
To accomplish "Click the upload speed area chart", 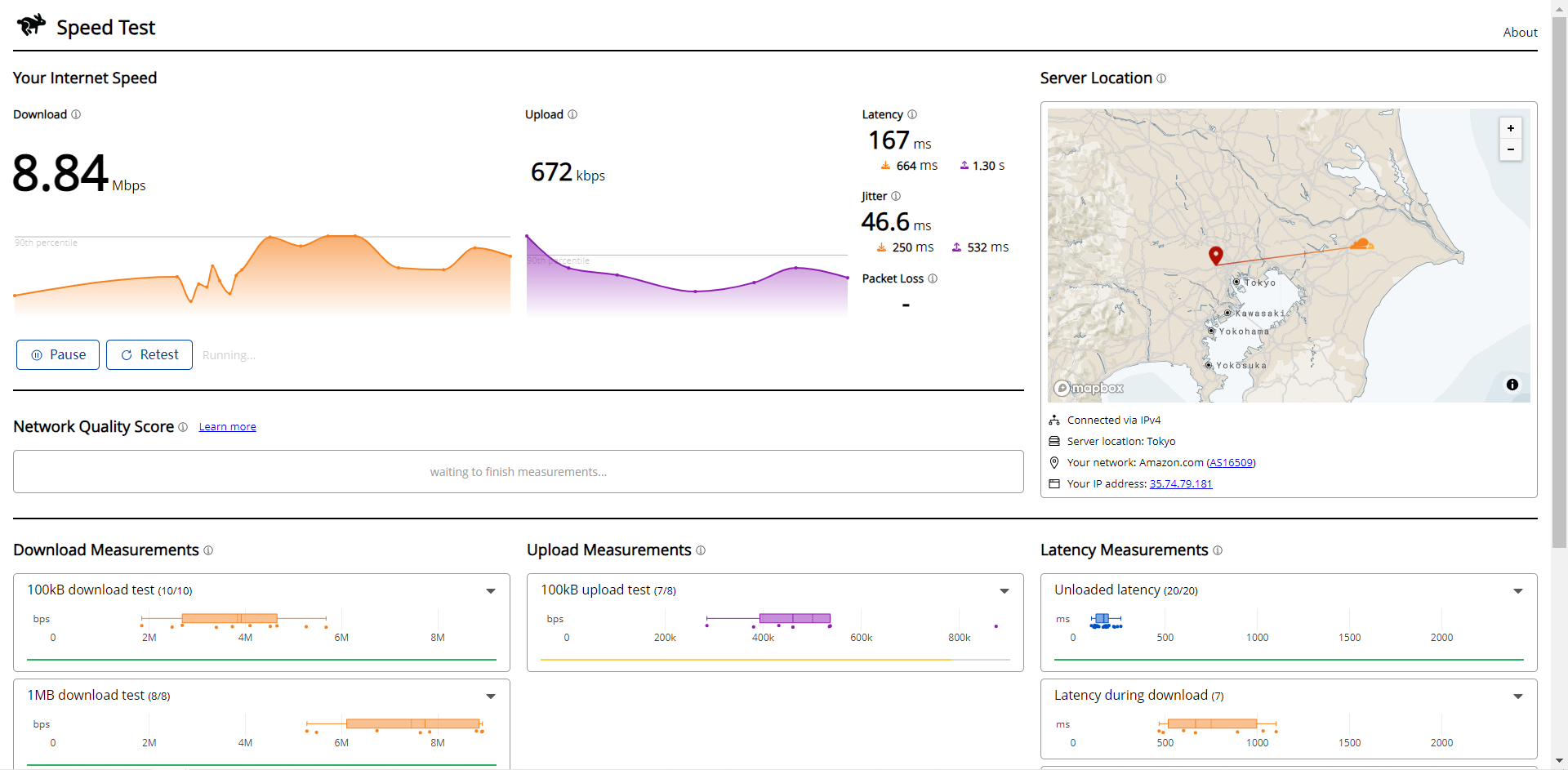I will tap(687, 275).
